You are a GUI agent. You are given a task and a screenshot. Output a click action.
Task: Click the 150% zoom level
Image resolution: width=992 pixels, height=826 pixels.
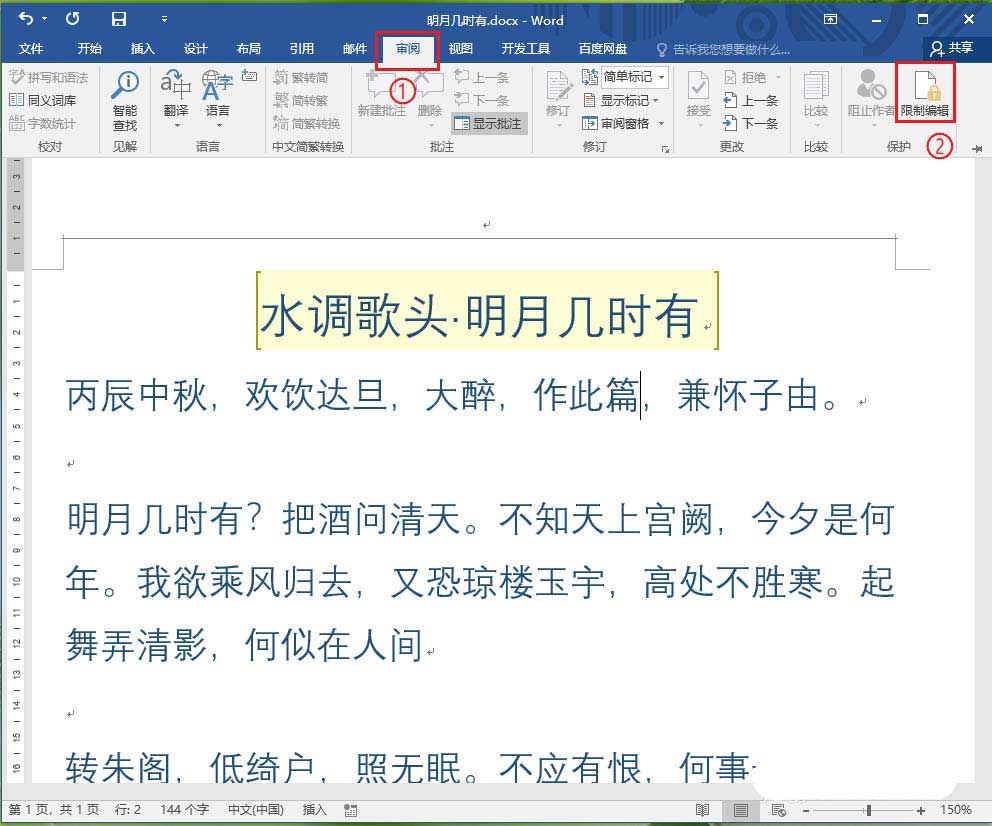(955, 810)
